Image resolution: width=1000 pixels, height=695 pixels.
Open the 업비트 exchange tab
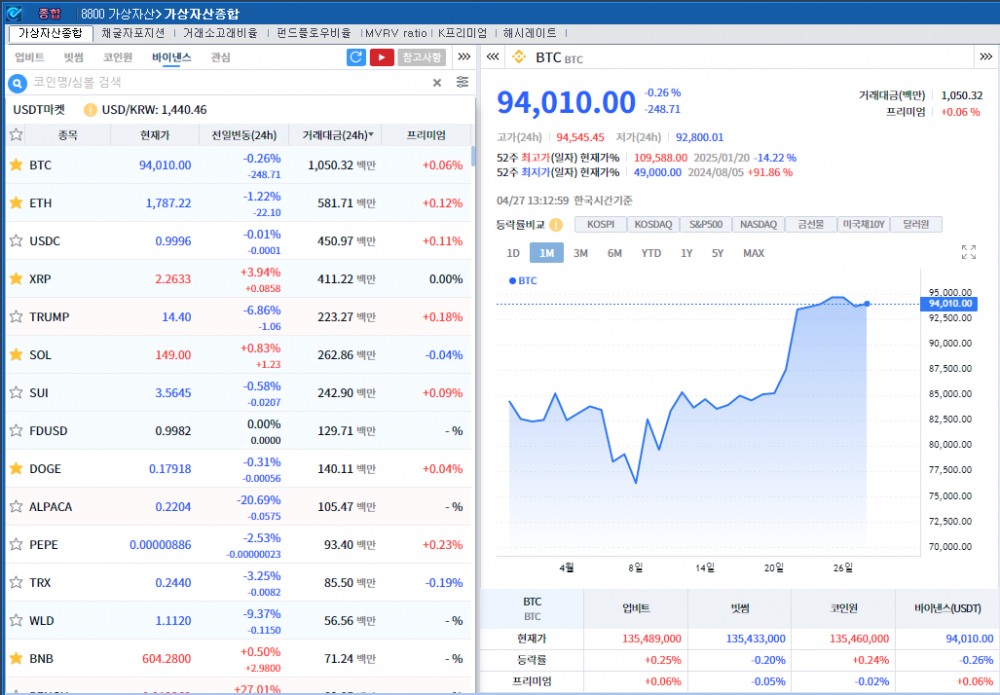pos(31,57)
